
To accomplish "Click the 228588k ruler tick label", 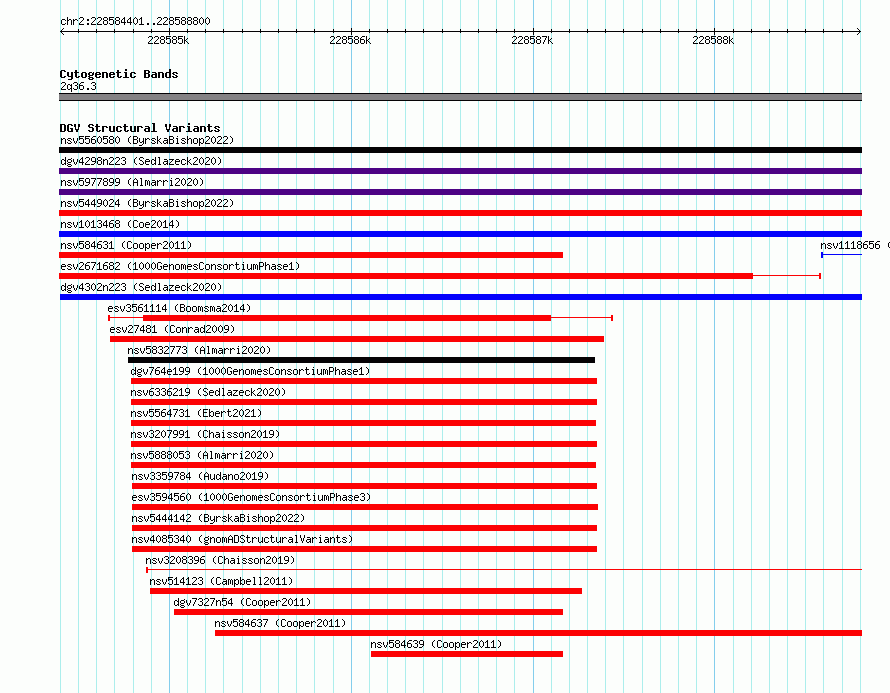I will coord(713,40).
